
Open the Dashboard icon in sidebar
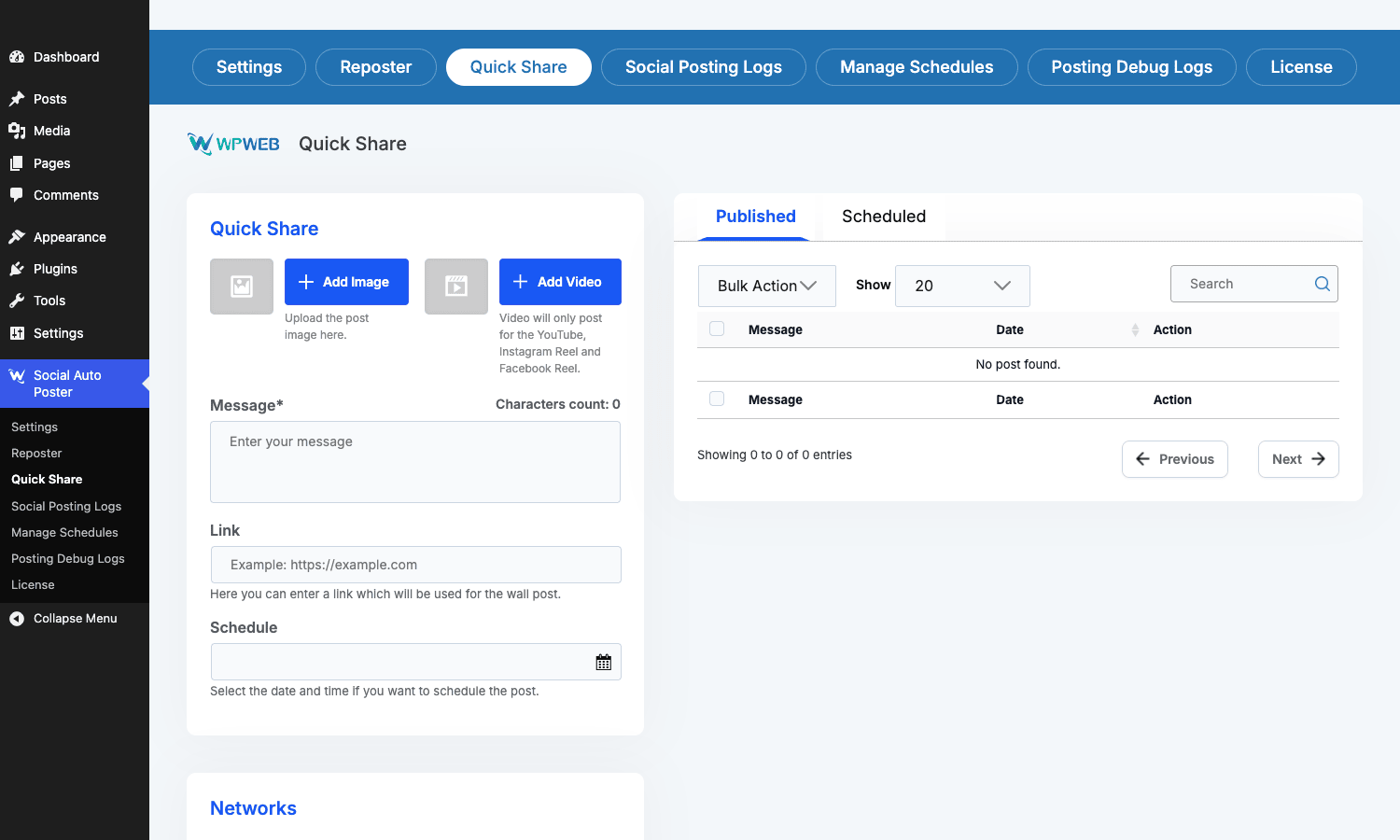pyautogui.click(x=17, y=57)
